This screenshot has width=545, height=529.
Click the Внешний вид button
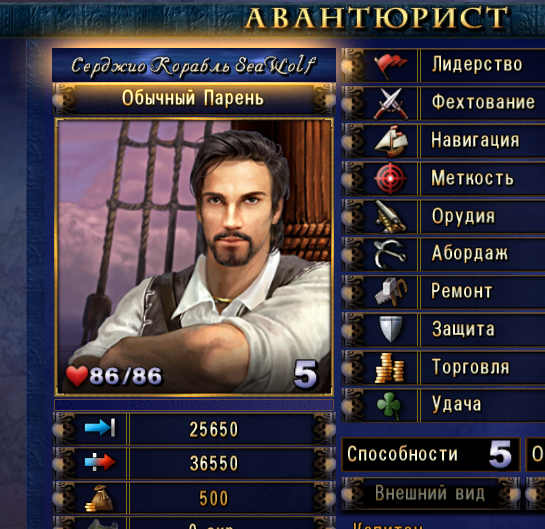pos(430,494)
